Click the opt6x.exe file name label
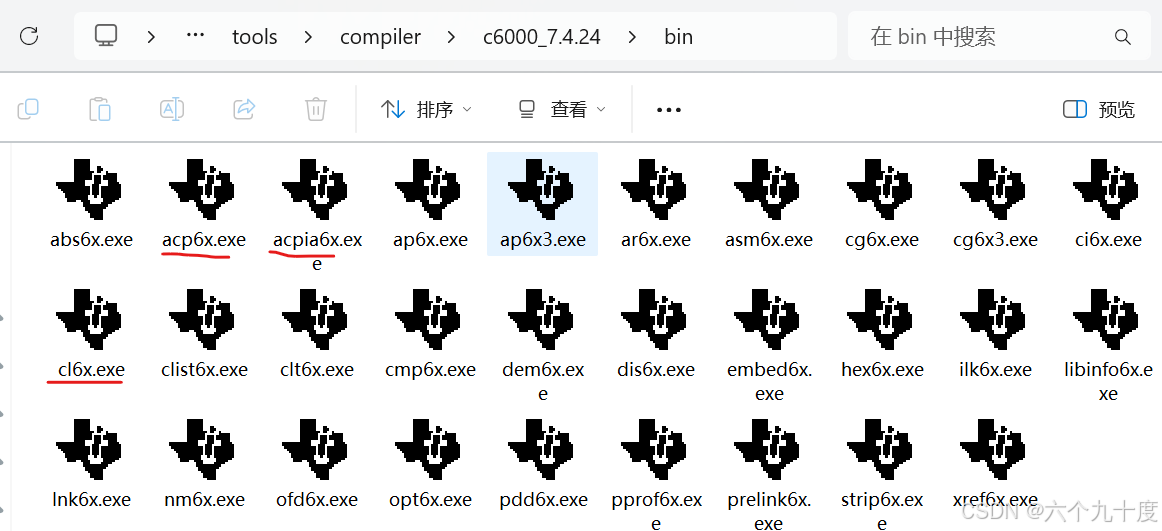The width and height of the screenshot is (1162, 531). 430,500
